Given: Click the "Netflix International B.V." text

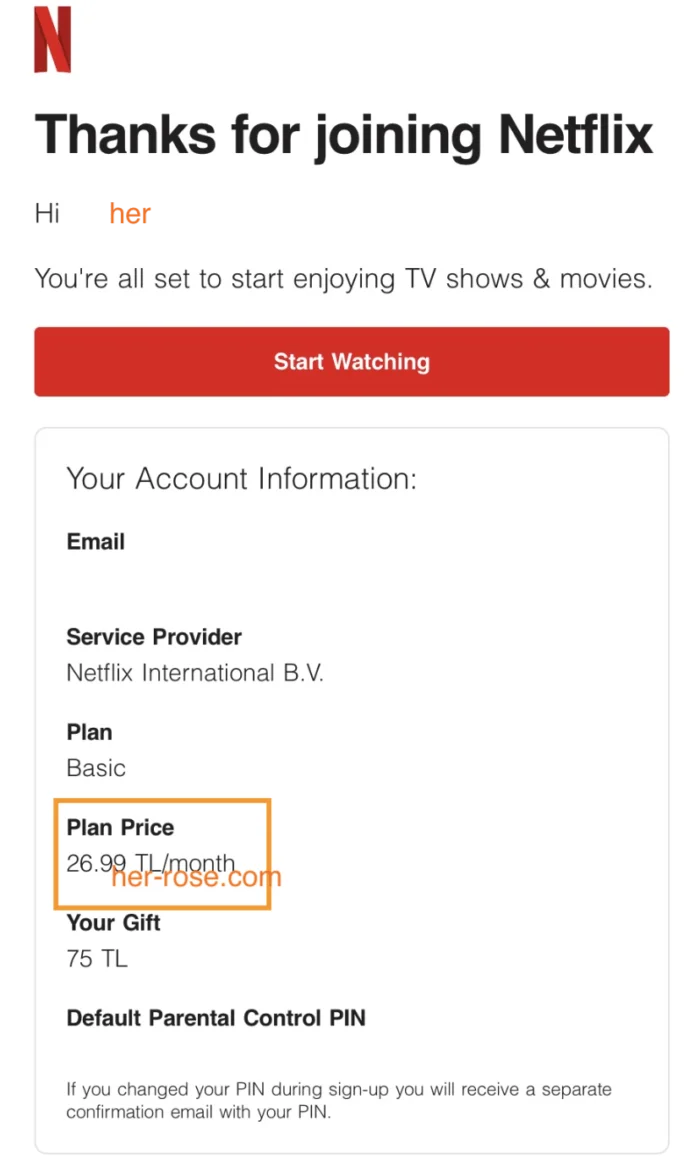Looking at the screenshot, I should point(195,673).
